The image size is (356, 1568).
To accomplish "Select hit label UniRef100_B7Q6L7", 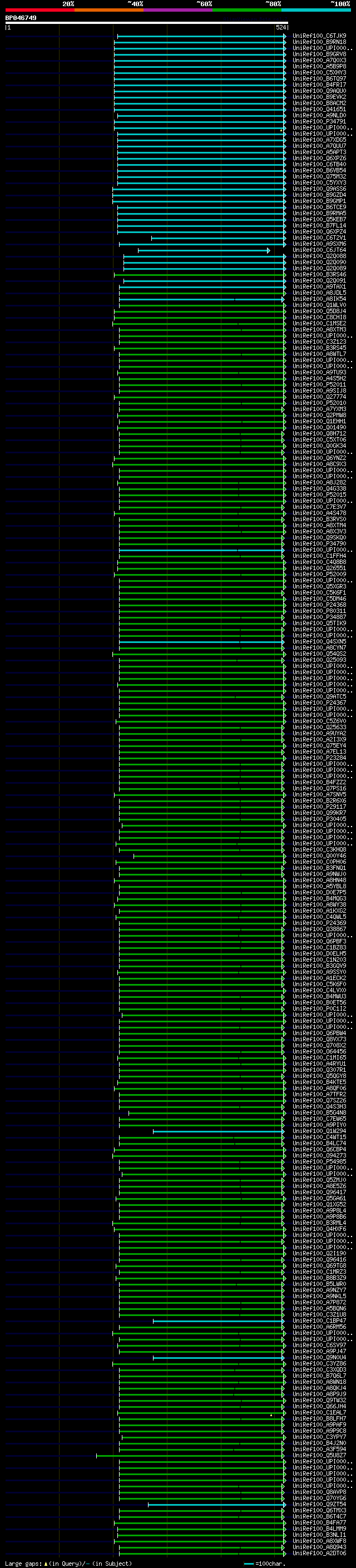I will (319, 1376).
